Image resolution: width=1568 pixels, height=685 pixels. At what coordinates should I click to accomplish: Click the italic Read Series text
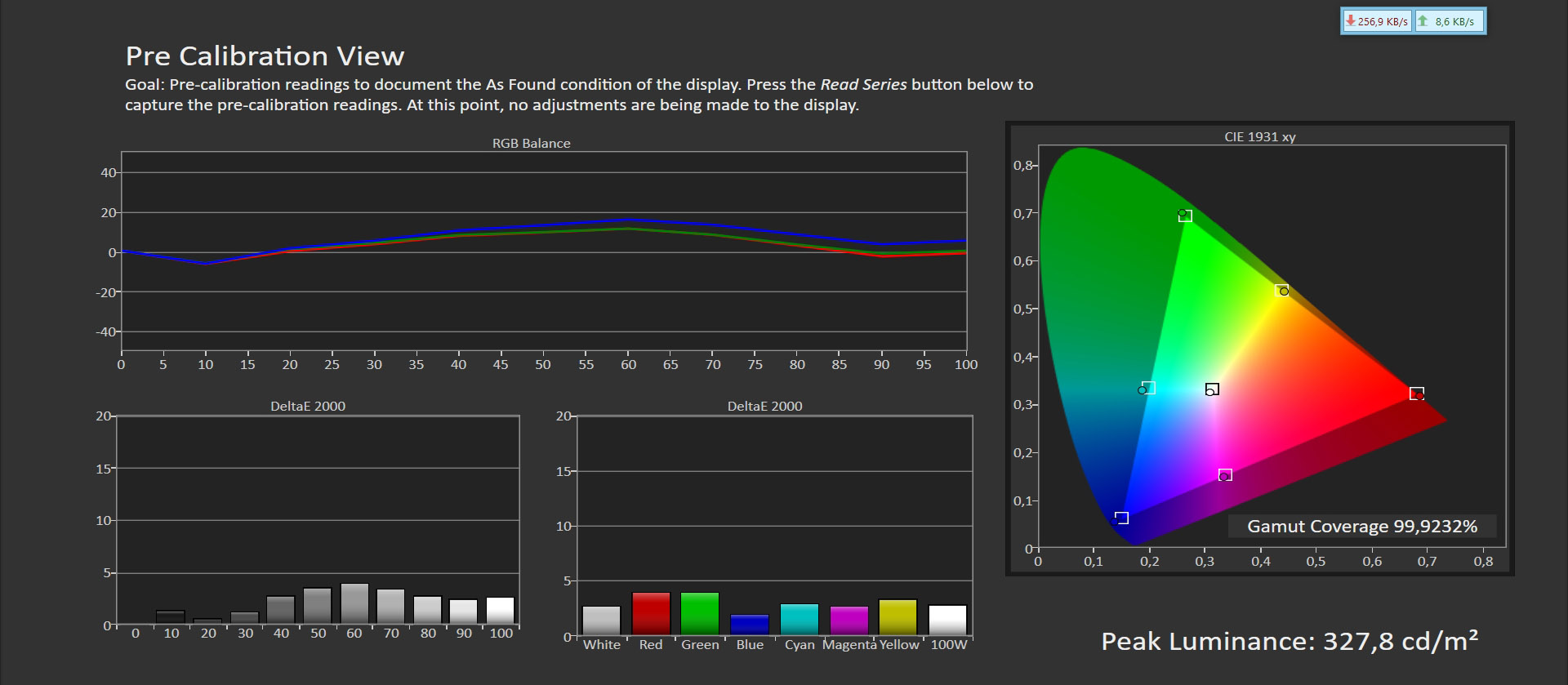(863, 85)
